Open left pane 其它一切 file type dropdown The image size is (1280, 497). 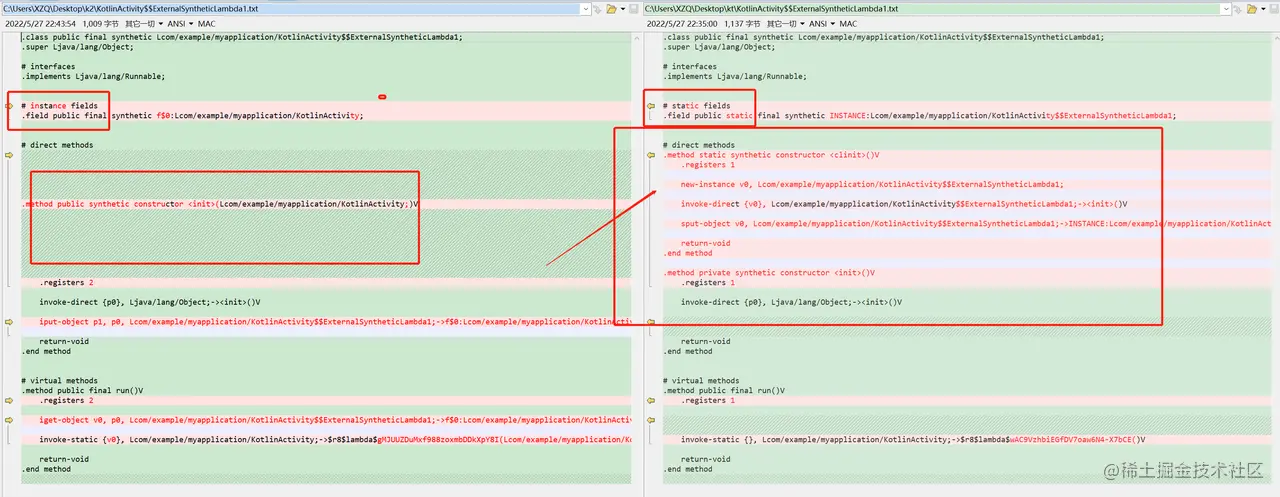142,23
